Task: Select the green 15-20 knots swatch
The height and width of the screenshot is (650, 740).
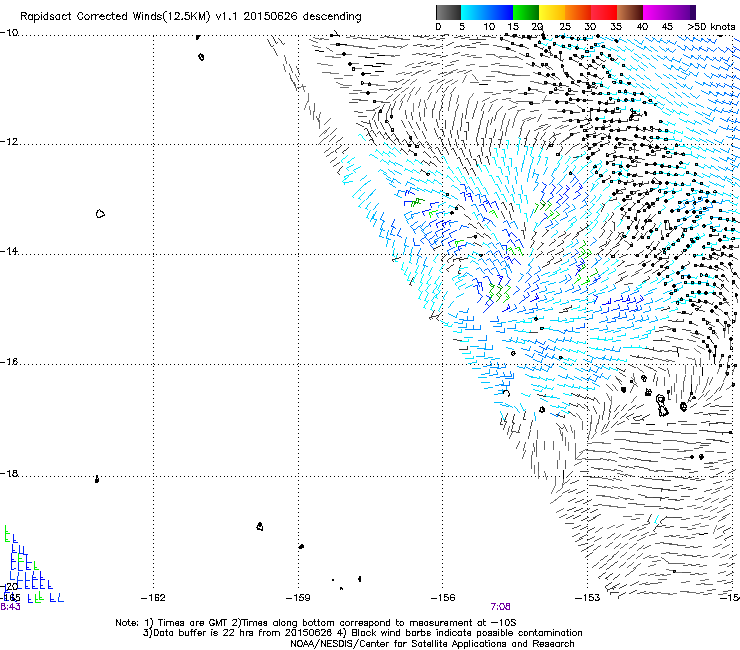Action: tap(526, 12)
